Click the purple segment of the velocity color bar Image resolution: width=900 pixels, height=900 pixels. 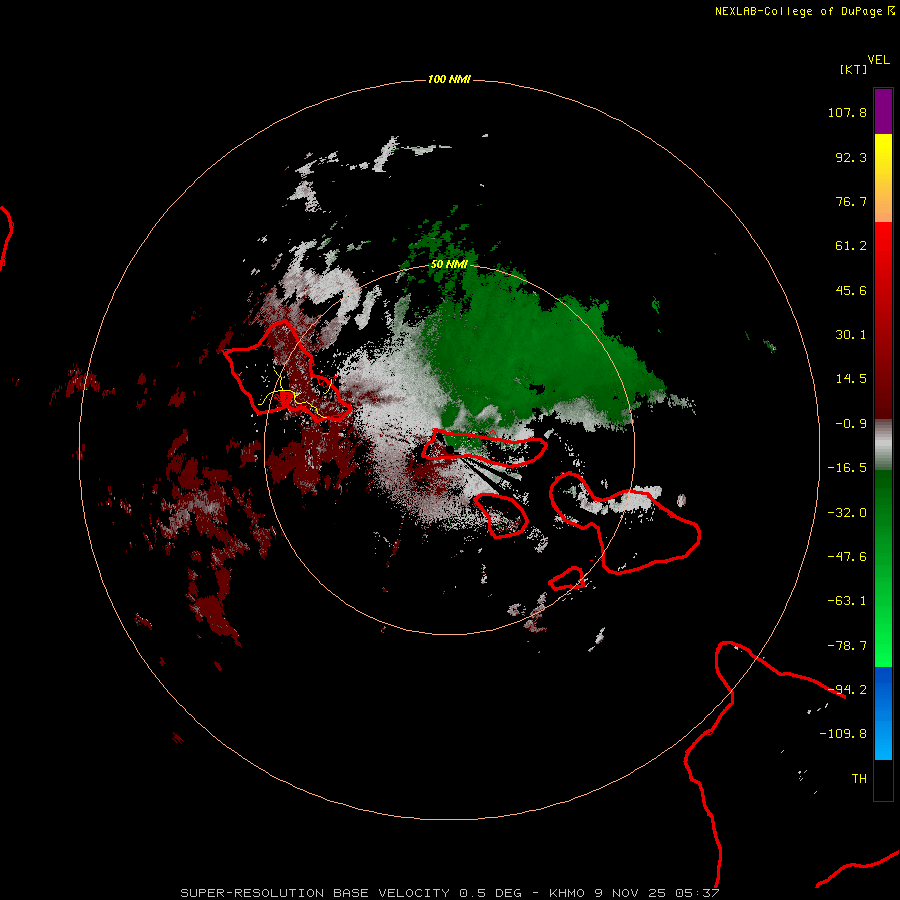click(883, 111)
